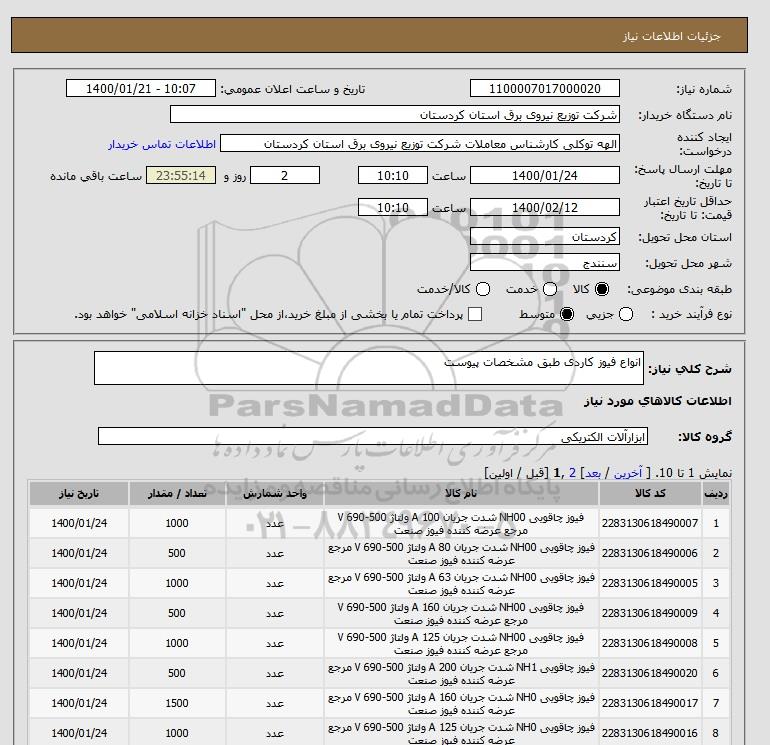Viewport: 770px width, 745px height.
Task: Click the اطلاعات کالاهای مورد نیاز heading
Action: click(x=658, y=401)
